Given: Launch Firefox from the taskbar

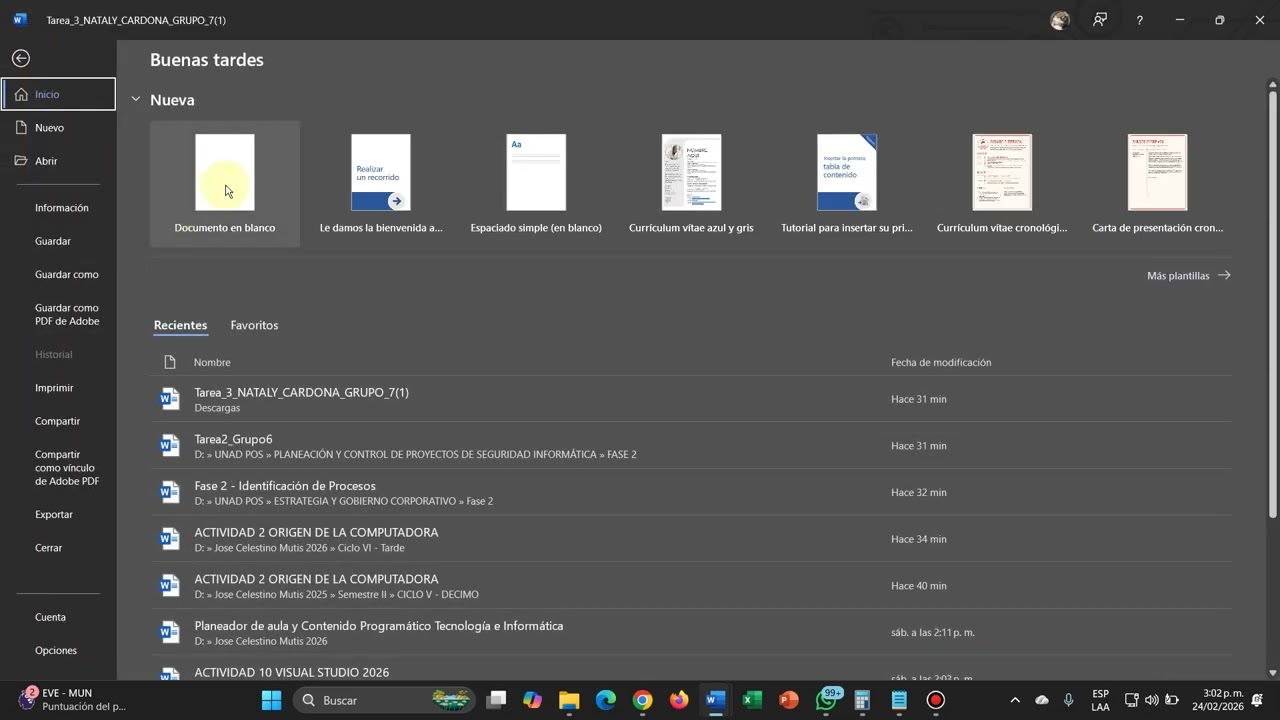Looking at the screenshot, I should (x=679, y=700).
